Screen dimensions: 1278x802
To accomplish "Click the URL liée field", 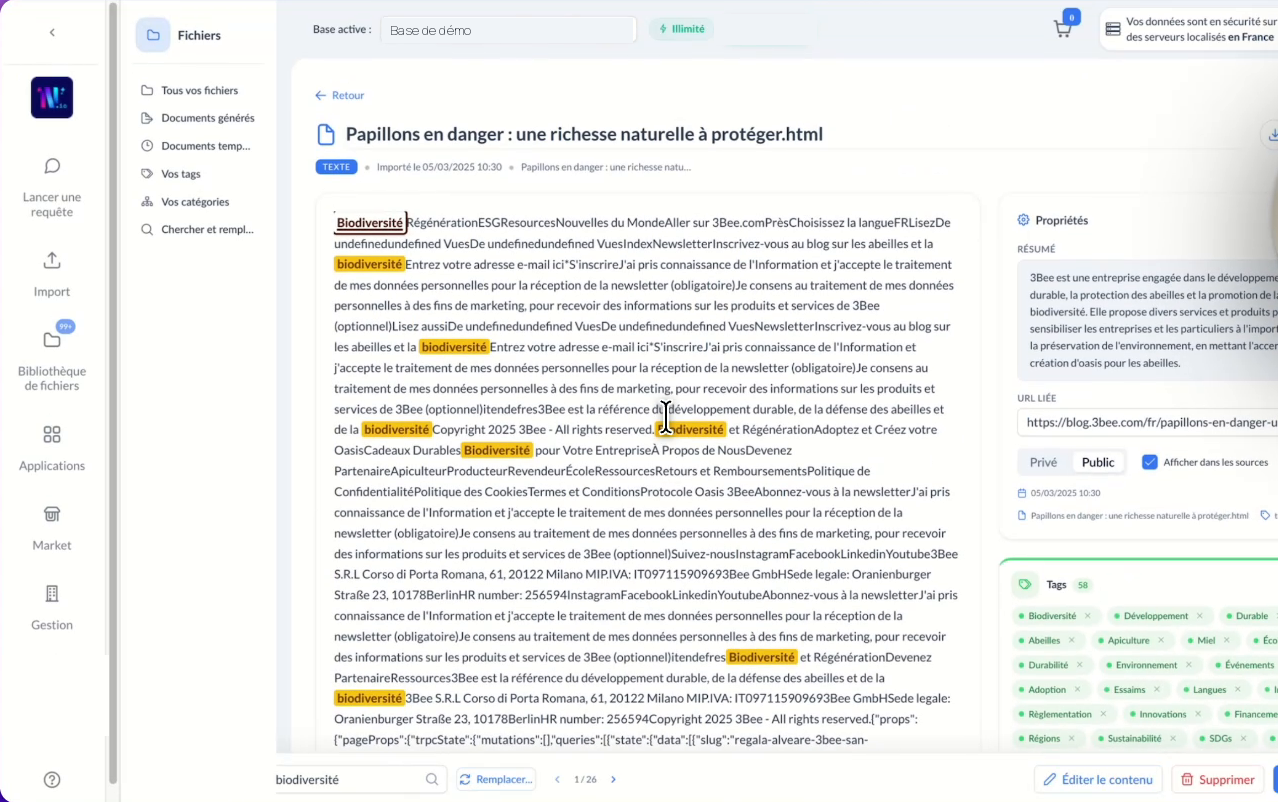I will click(x=1147, y=423).
